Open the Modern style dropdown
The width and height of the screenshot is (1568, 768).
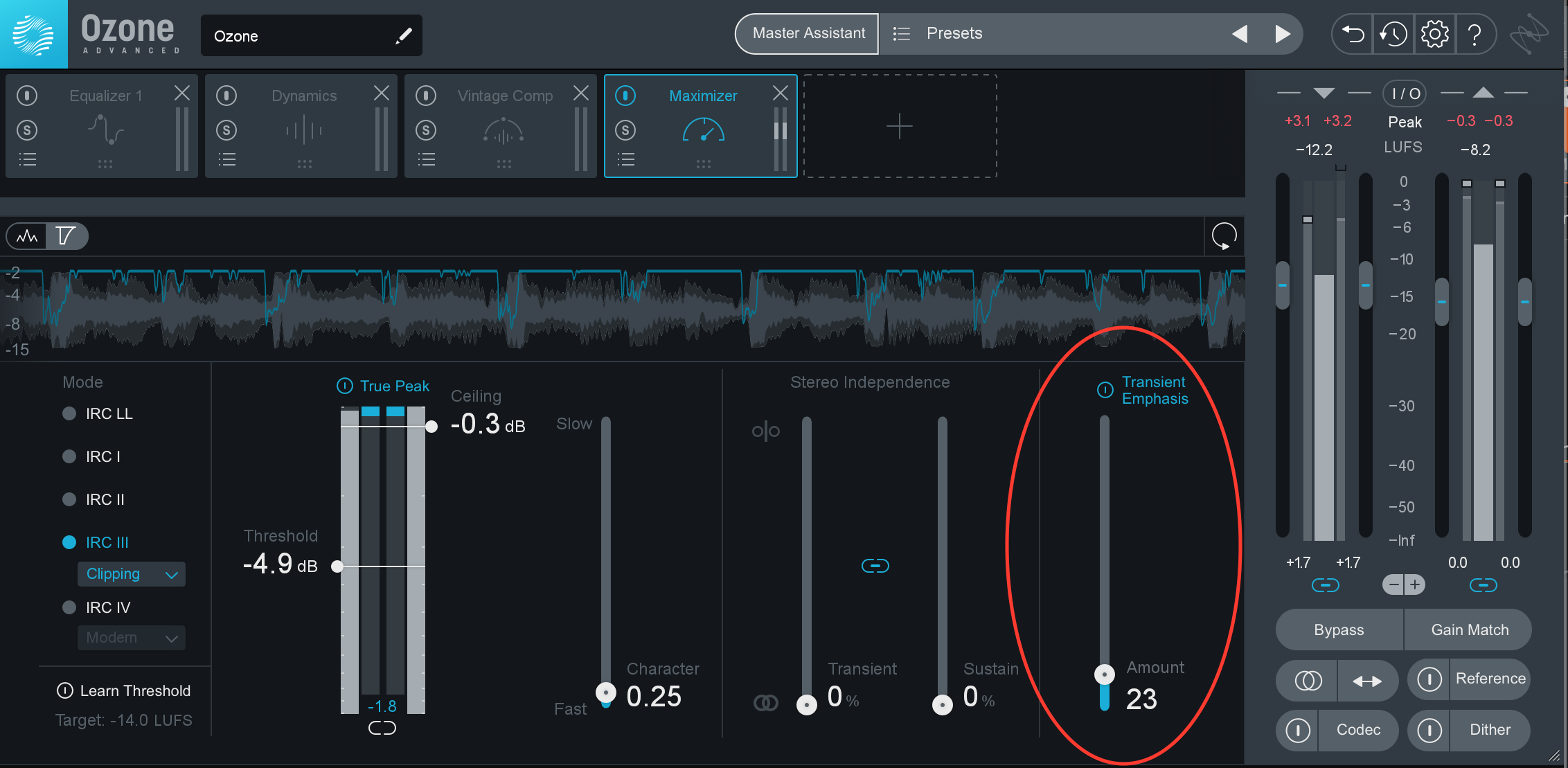[x=132, y=638]
